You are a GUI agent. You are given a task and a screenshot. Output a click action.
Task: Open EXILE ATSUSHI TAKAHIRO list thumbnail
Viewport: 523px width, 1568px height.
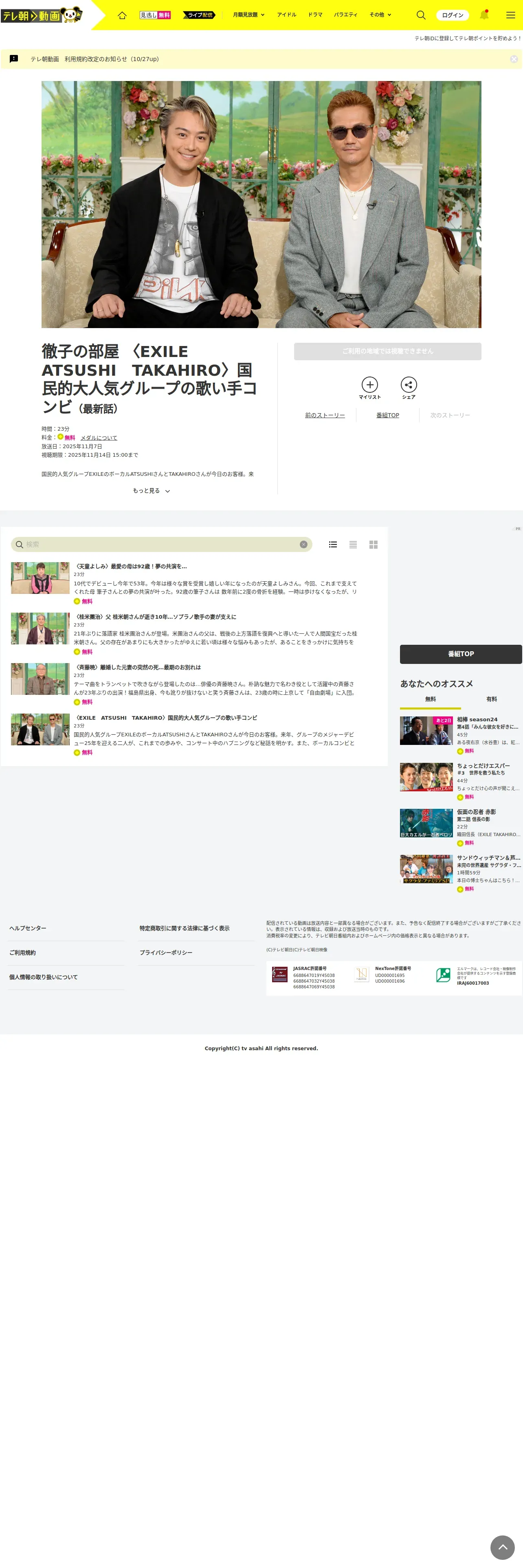tap(40, 729)
